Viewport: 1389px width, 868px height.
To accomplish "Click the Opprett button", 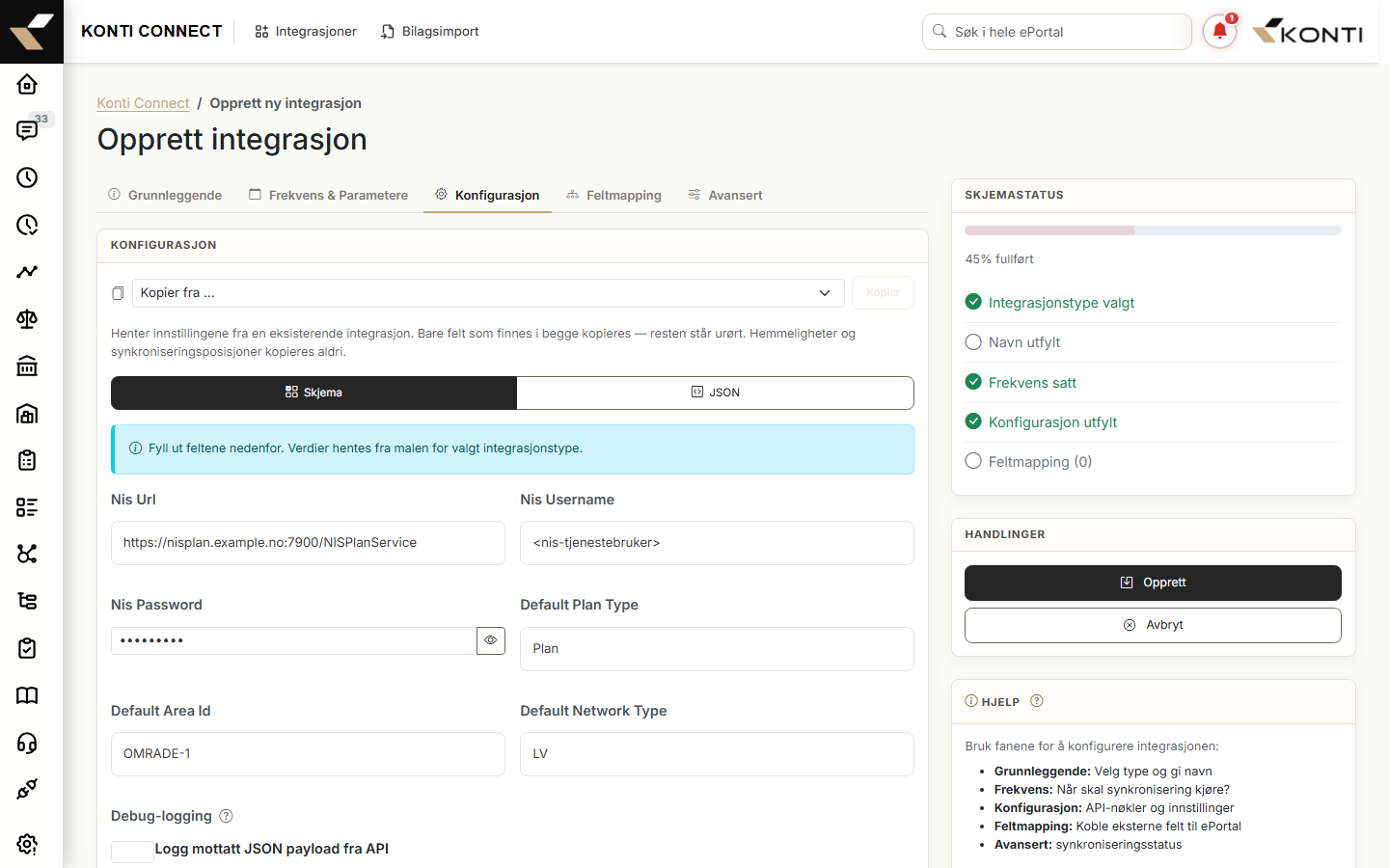I will pyautogui.click(x=1153, y=583).
